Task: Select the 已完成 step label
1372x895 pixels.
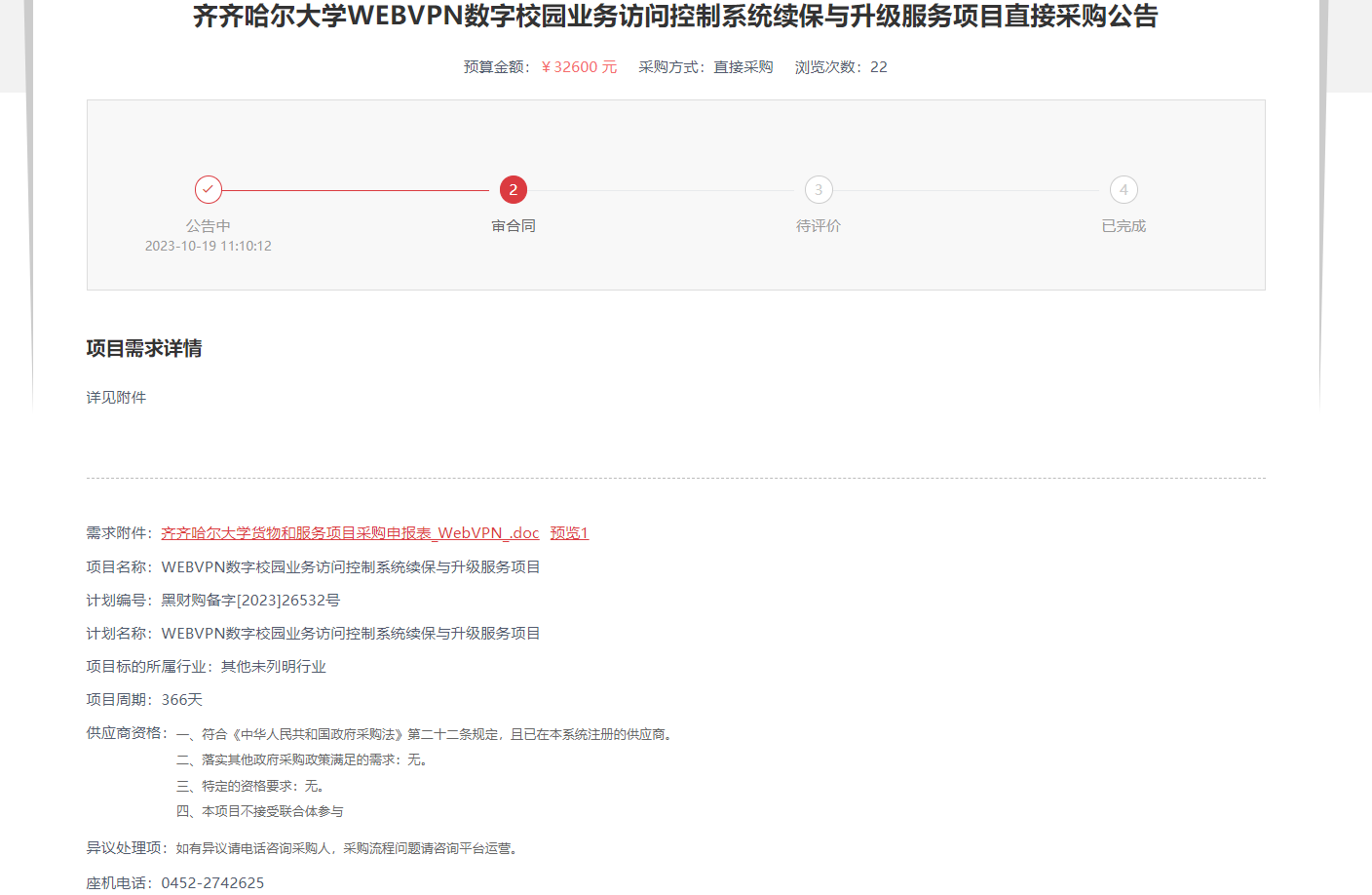Action: tap(1124, 225)
